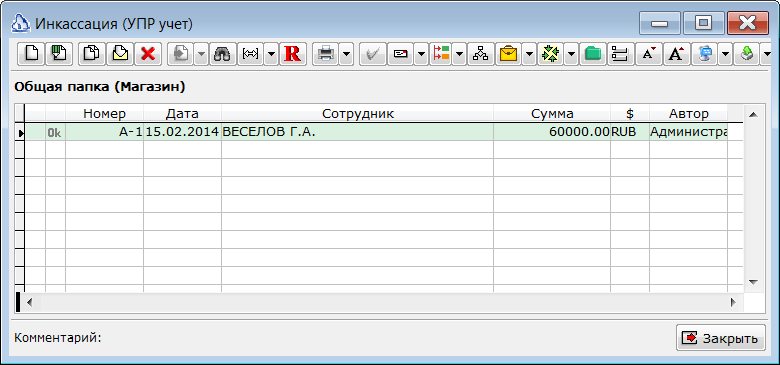Open the green folder icon
This screenshot has height=365, width=780.
tap(592, 54)
